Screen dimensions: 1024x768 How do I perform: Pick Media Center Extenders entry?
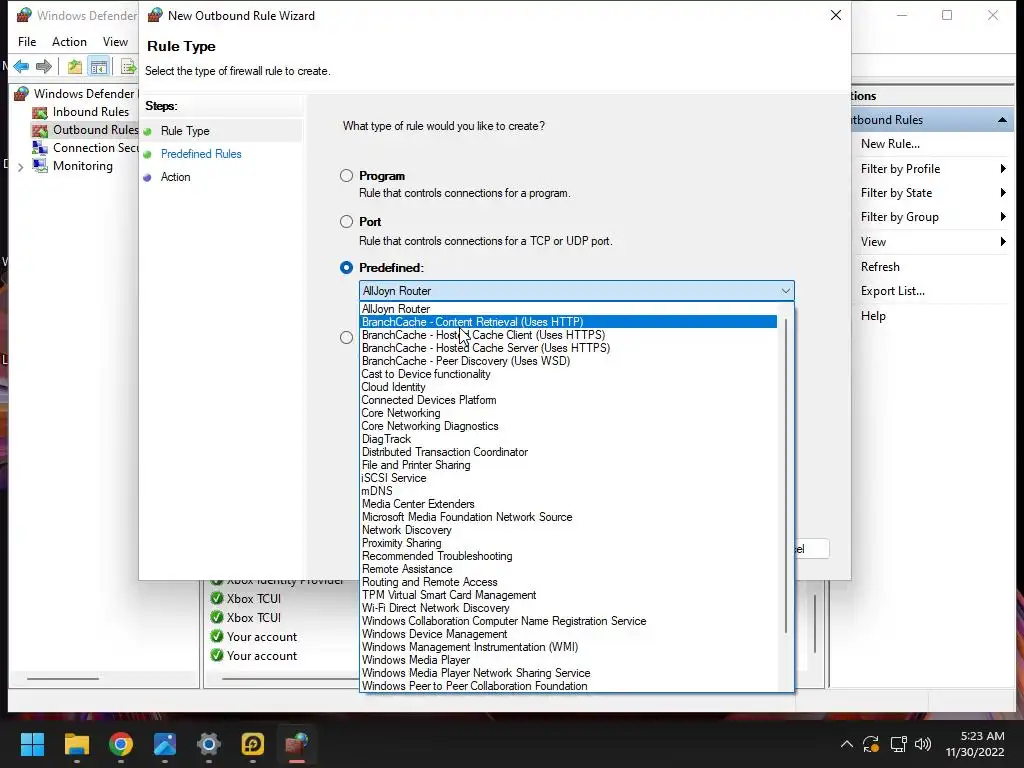[x=569, y=504]
